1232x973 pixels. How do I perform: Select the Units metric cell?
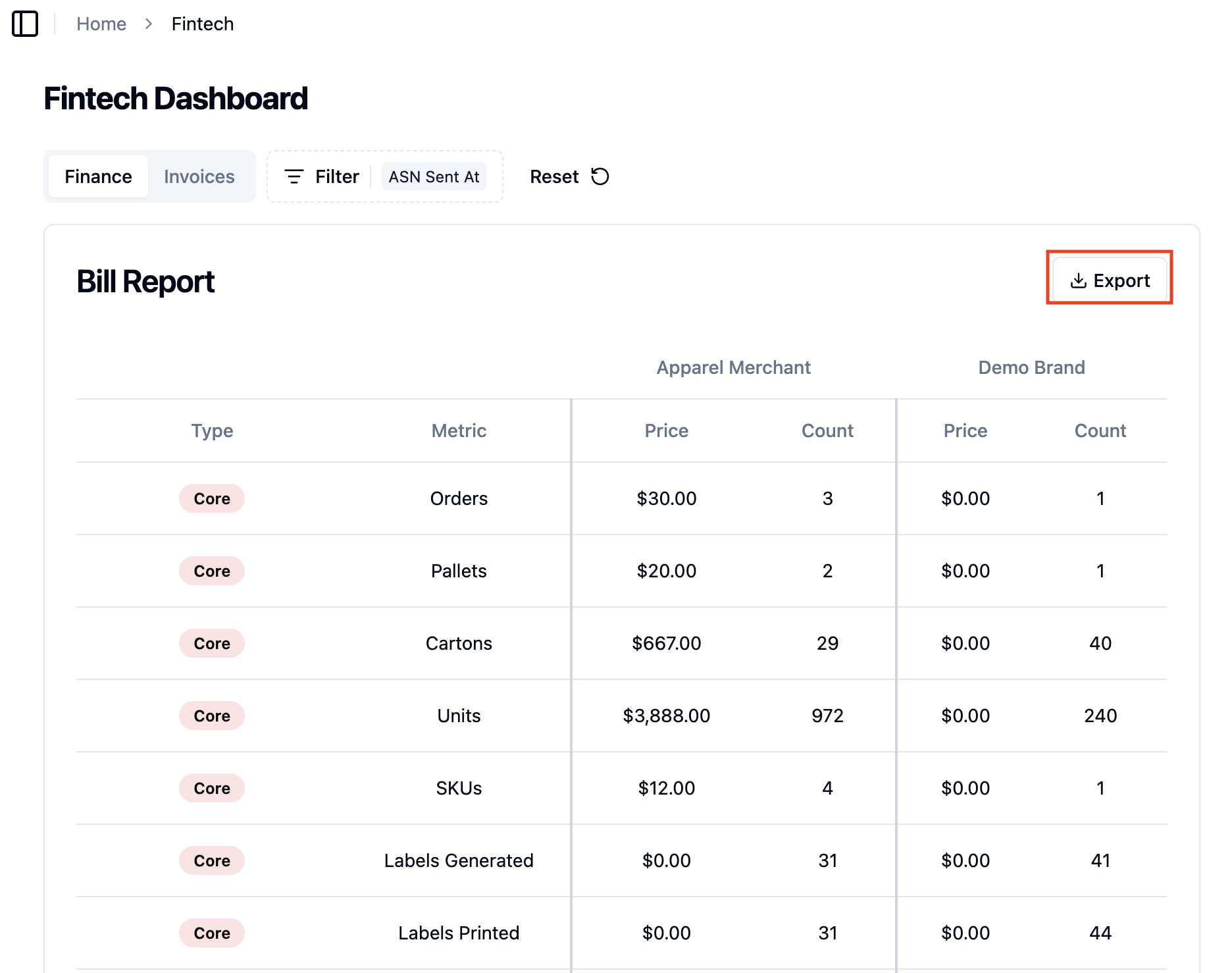click(x=459, y=716)
